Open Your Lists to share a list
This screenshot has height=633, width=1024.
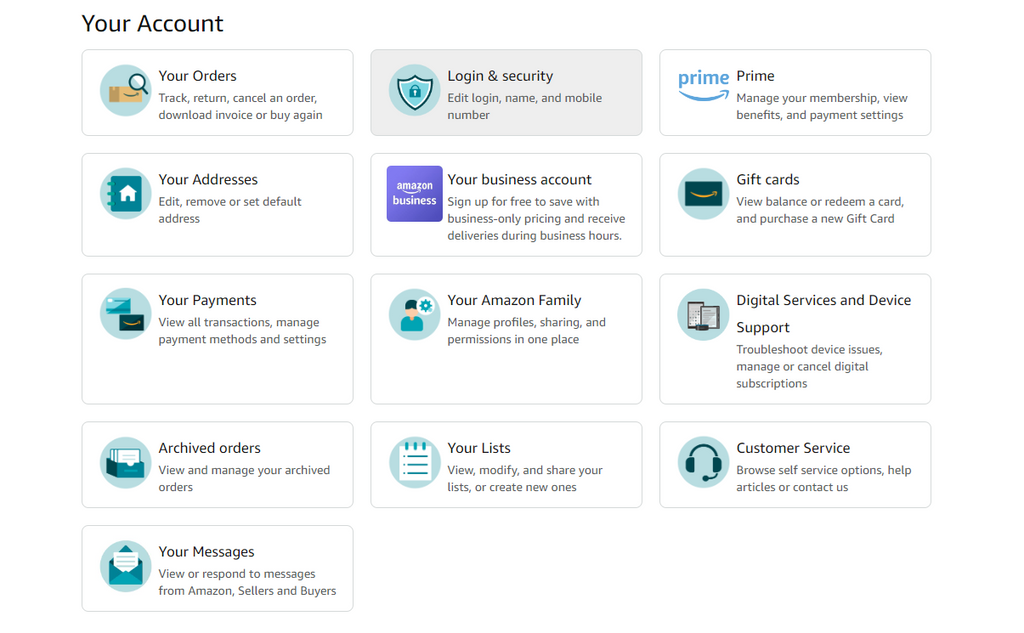point(506,465)
